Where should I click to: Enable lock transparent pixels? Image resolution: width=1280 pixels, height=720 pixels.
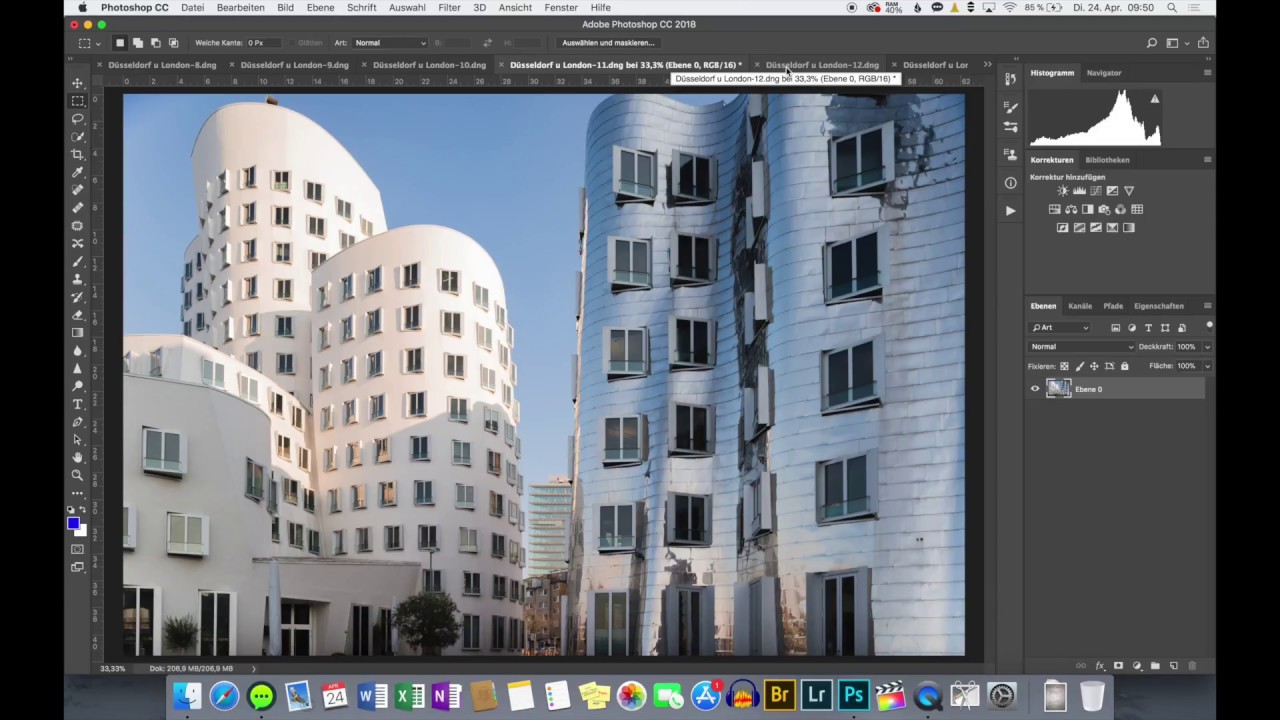pos(1064,366)
